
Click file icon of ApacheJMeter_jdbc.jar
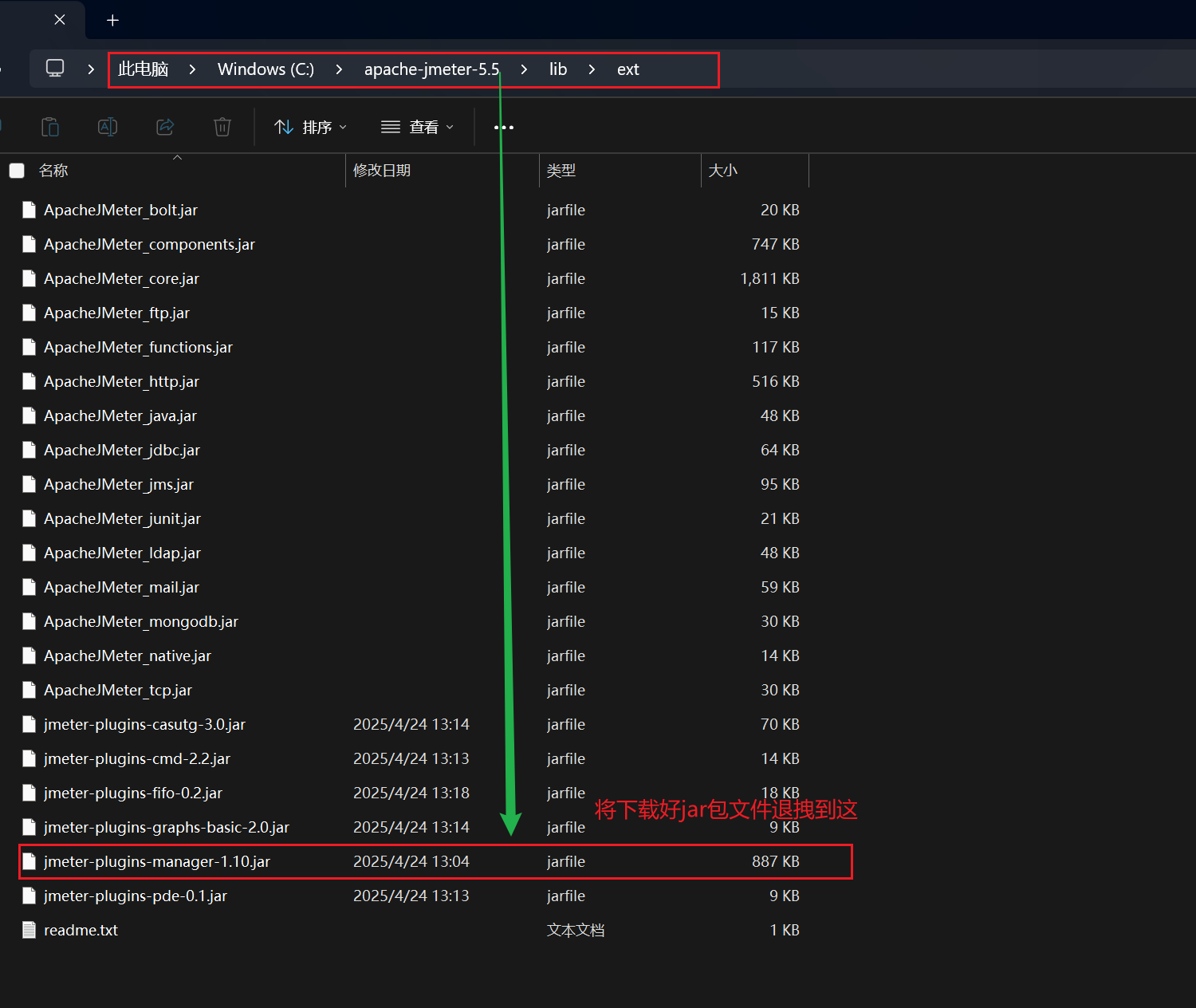[x=30, y=450]
